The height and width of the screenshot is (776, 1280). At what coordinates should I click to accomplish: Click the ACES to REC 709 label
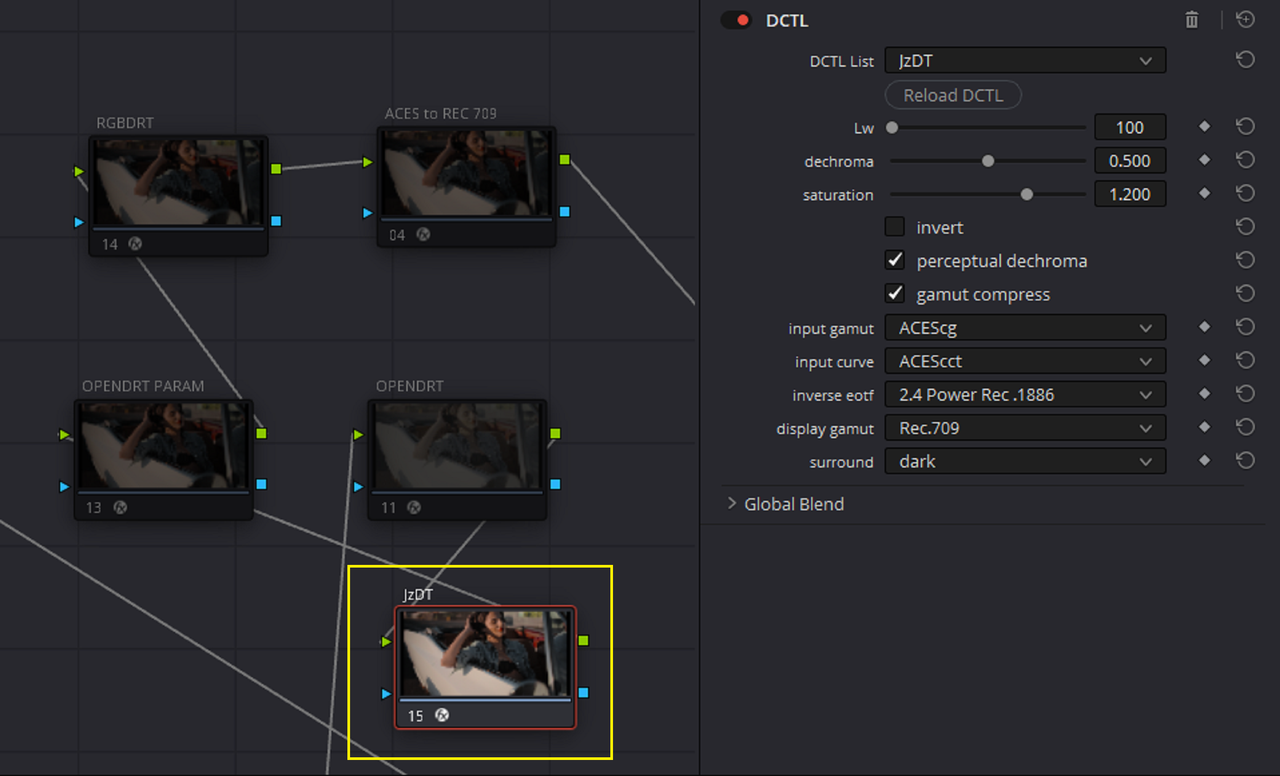pyautogui.click(x=441, y=113)
